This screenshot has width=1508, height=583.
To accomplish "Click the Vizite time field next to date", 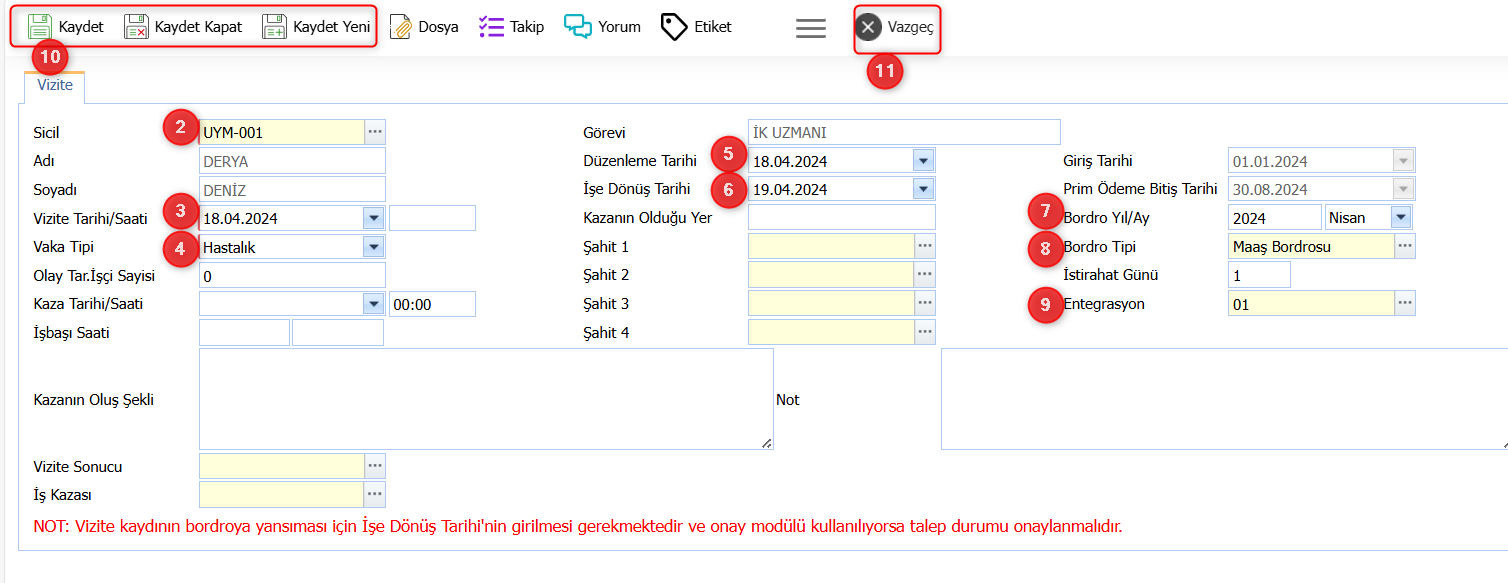I will point(432,218).
